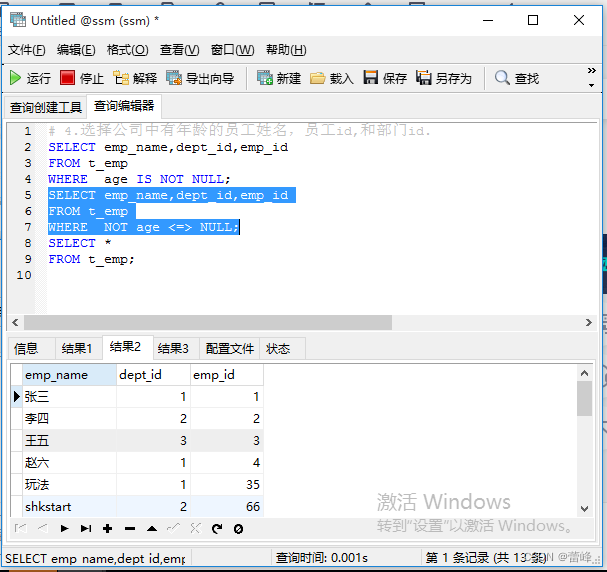This screenshot has width=607, height=572.
Task: Select the 赵六 cell
Action: [x=69, y=463]
